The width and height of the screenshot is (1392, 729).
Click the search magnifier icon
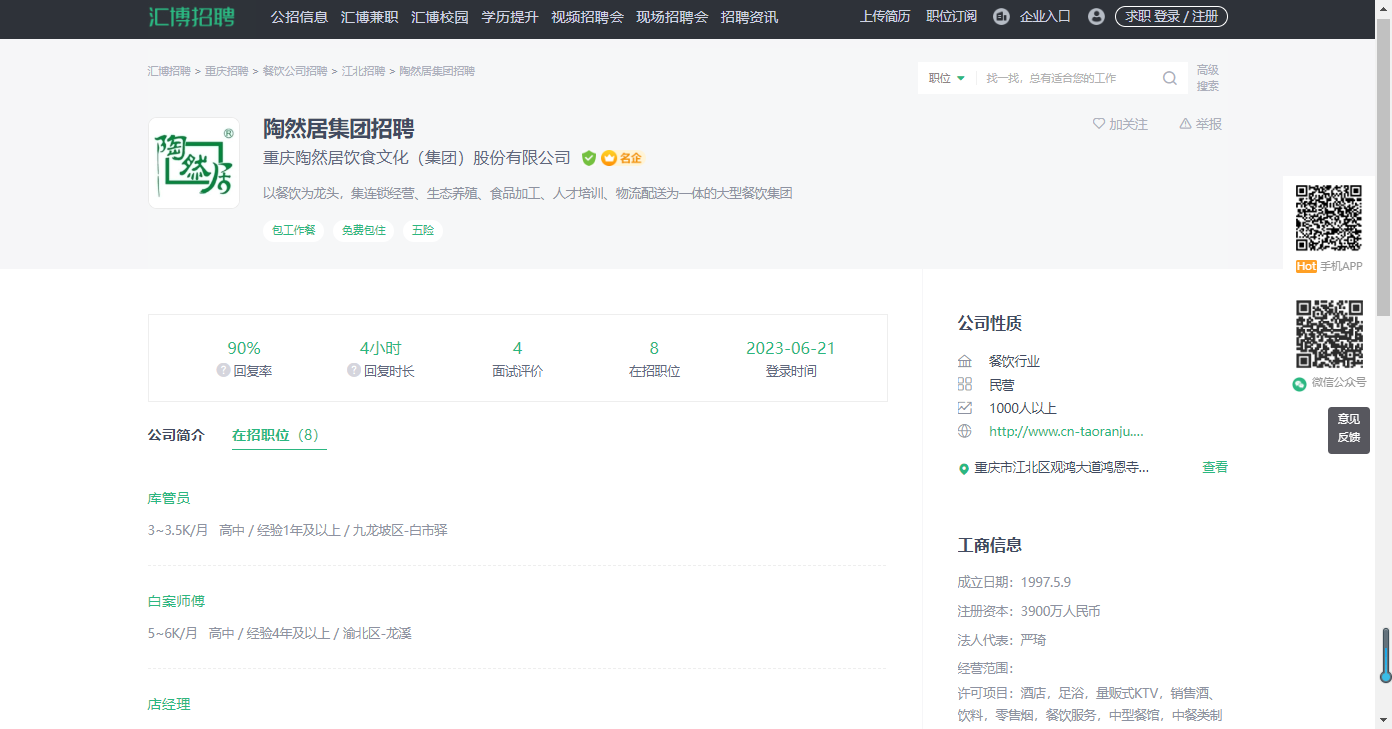[x=1169, y=78]
